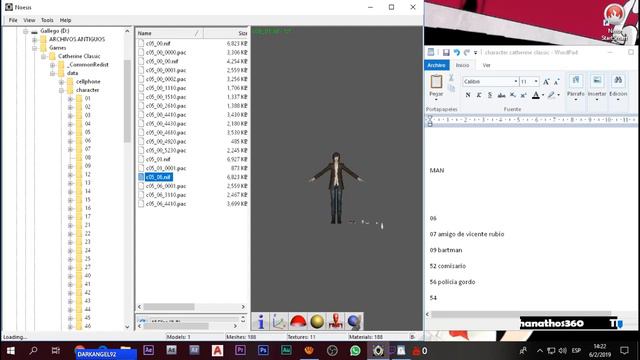Open the File menu in Noesis
Viewport: 640px width, 360px height.
coord(13,20)
